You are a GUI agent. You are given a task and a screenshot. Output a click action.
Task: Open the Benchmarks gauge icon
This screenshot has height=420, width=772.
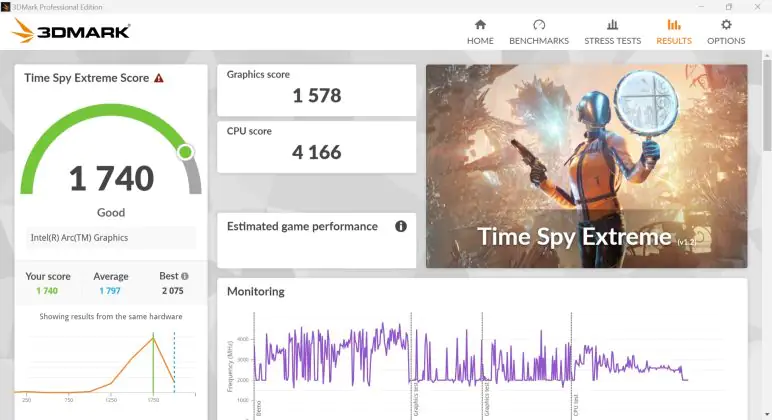[539, 25]
